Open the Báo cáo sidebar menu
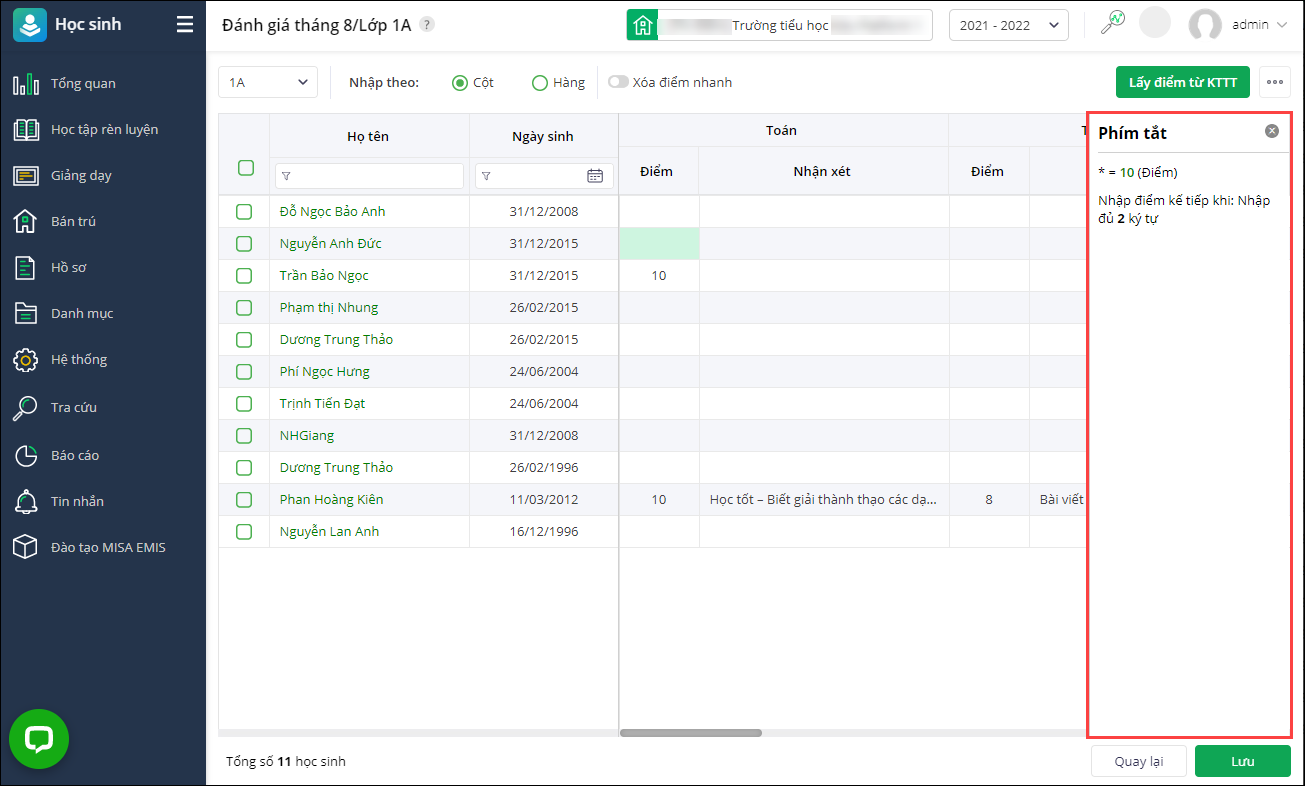This screenshot has width=1305, height=786. click(x=75, y=455)
